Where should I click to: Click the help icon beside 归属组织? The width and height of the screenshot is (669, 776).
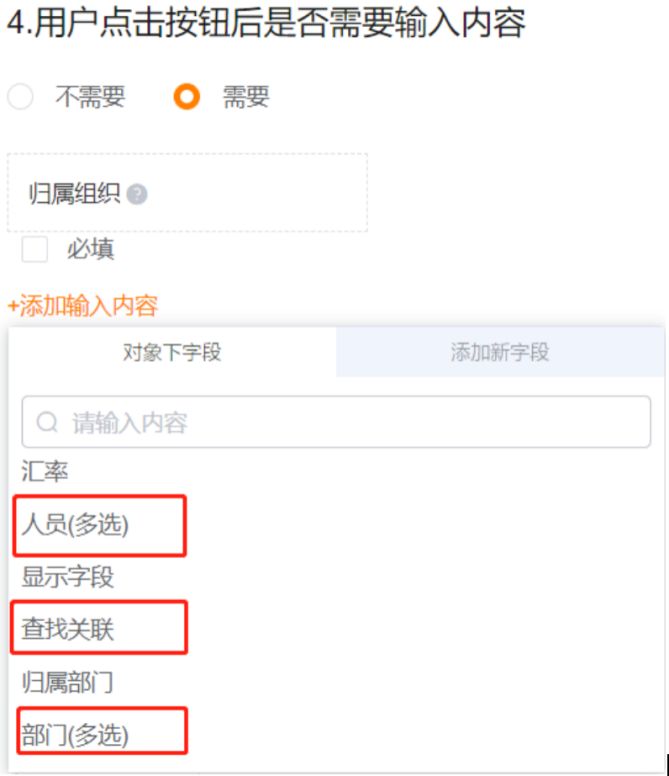point(137,194)
